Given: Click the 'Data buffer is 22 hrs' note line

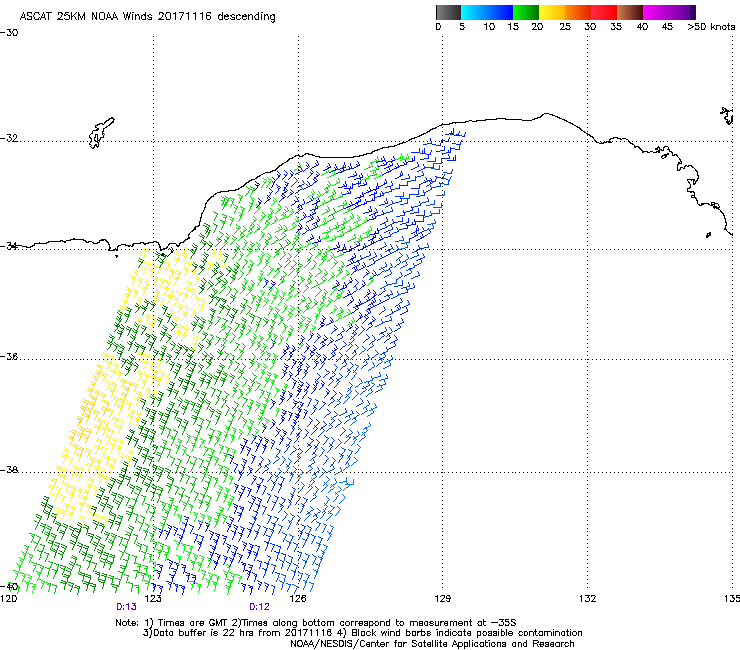Looking at the screenshot, I should [x=362, y=633].
